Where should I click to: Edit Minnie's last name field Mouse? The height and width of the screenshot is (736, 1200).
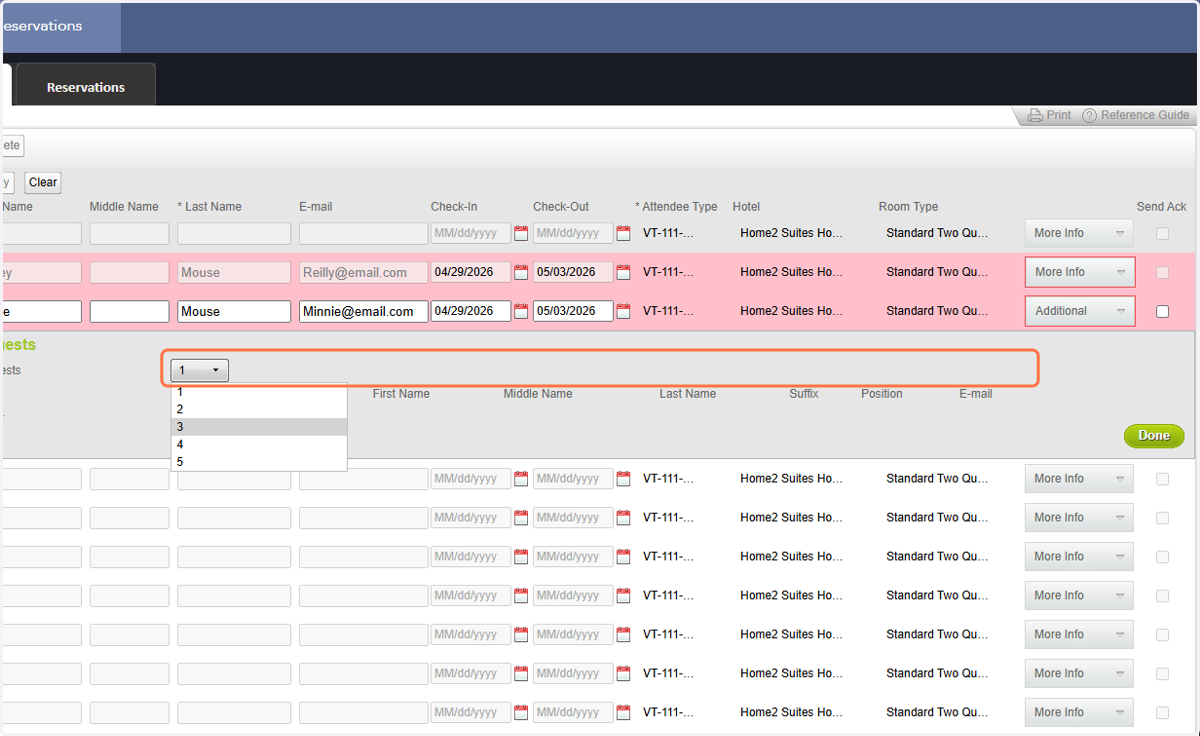click(x=234, y=311)
